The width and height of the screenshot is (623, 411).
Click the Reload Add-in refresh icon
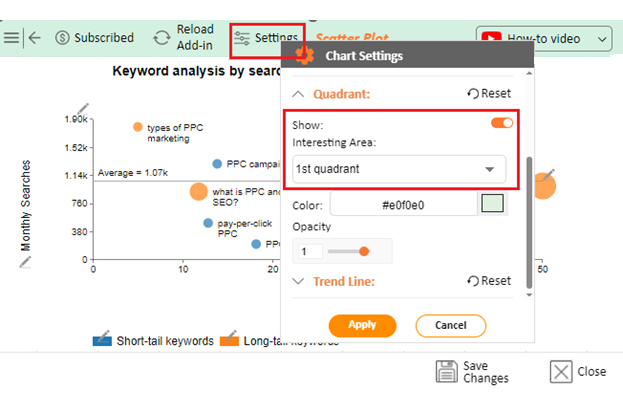pyautogui.click(x=161, y=38)
